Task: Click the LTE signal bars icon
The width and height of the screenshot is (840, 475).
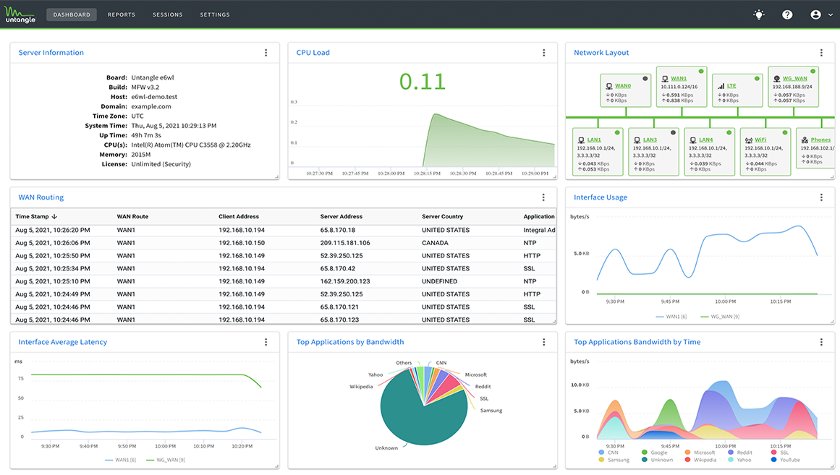Action: pos(721,86)
